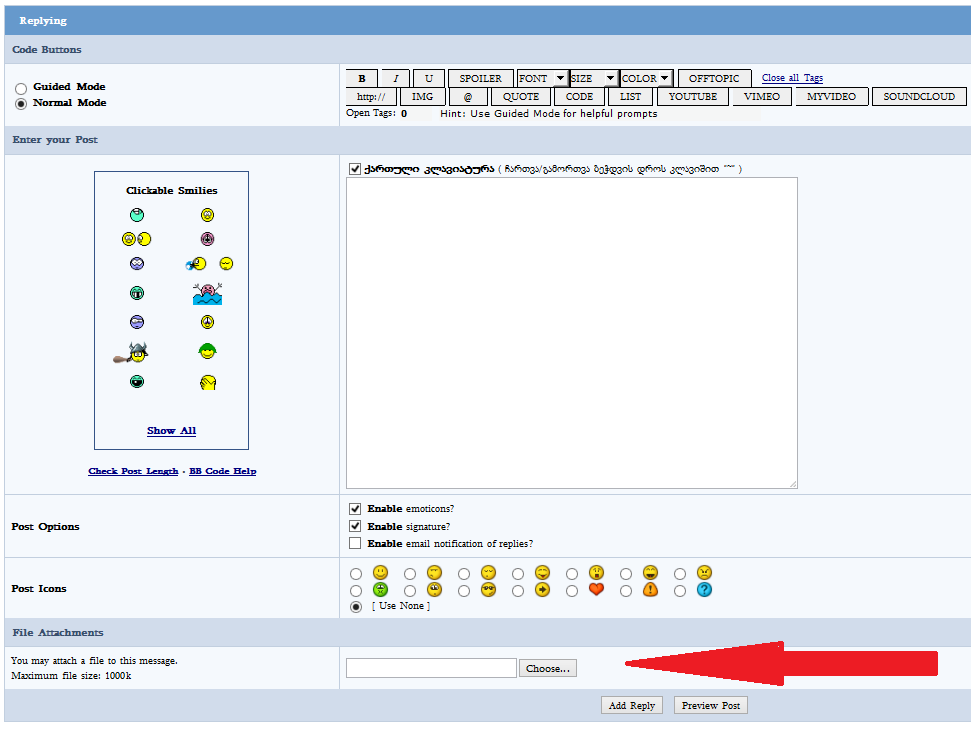Open BB Code Help link

point(222,471)
